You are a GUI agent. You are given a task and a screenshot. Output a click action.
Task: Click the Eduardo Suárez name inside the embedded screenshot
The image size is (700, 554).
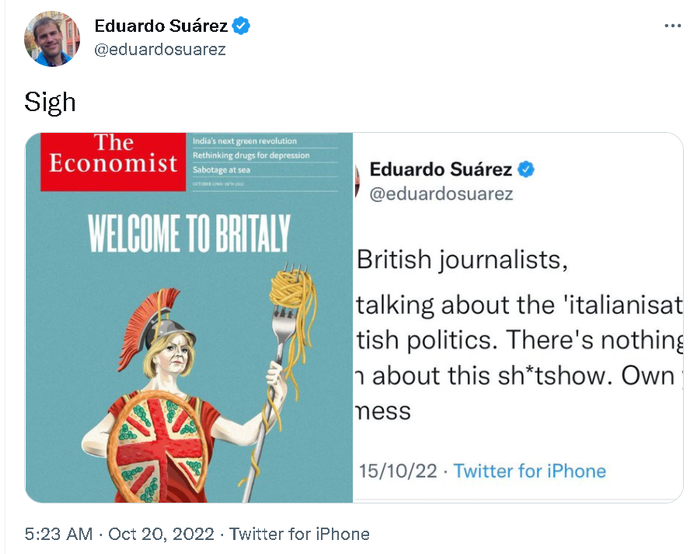[440, 169]
